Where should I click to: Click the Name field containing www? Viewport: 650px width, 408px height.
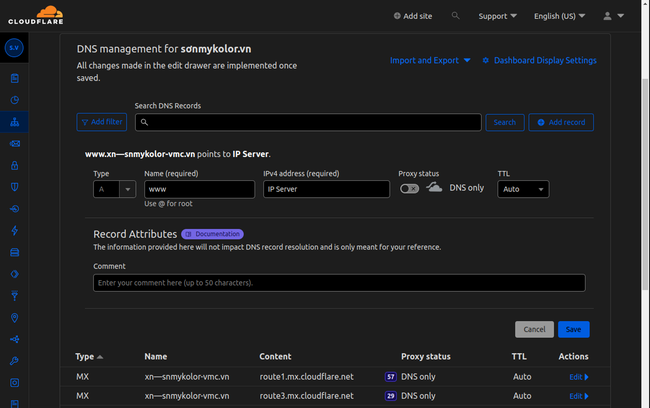pos(199,189)
